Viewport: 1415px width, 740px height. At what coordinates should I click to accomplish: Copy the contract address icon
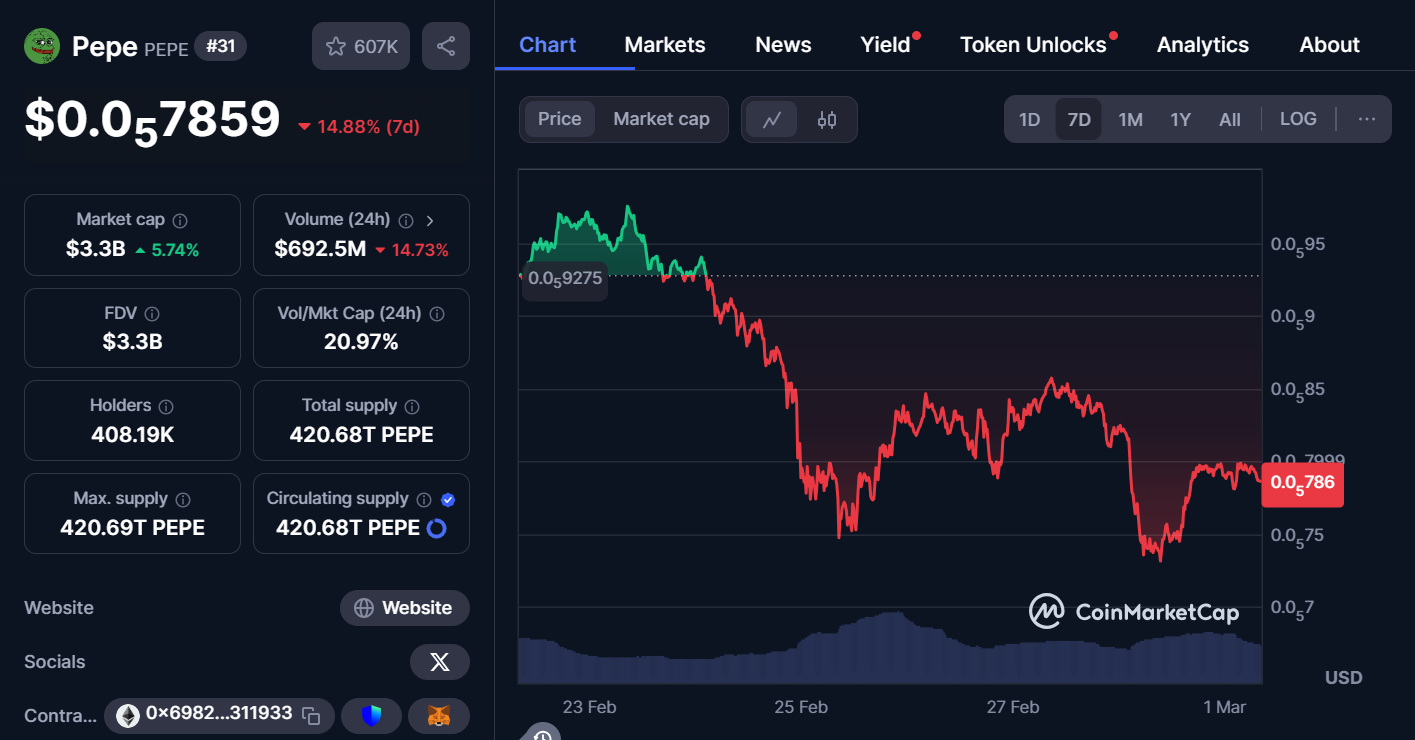coord(312,715)
